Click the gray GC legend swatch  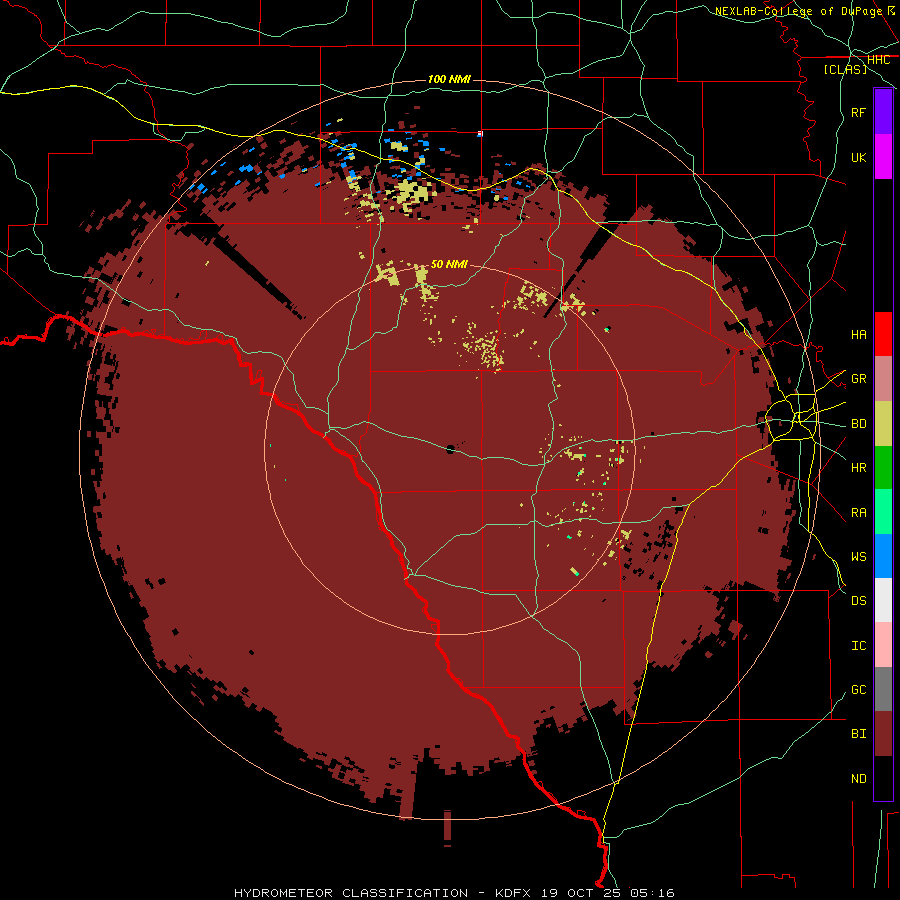point(883,689)
